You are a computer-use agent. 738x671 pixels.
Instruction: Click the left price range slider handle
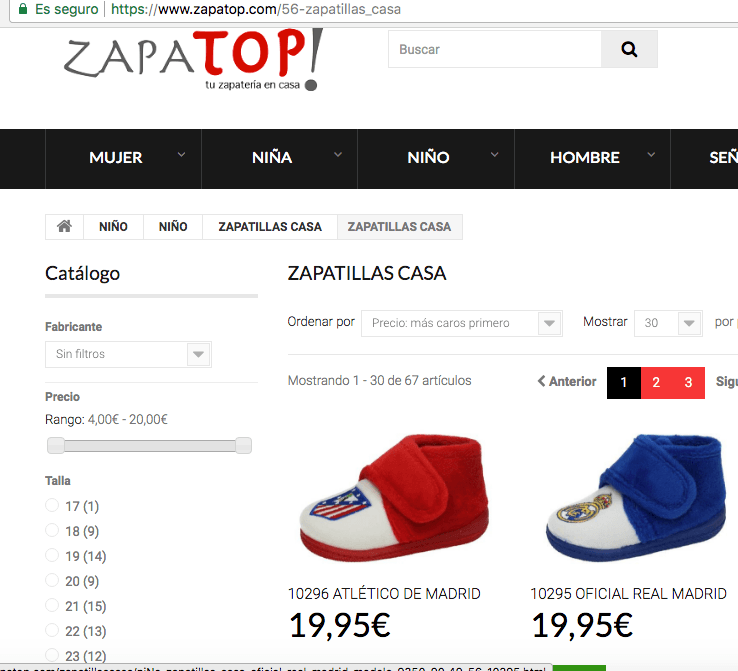(x=56, y=445)
